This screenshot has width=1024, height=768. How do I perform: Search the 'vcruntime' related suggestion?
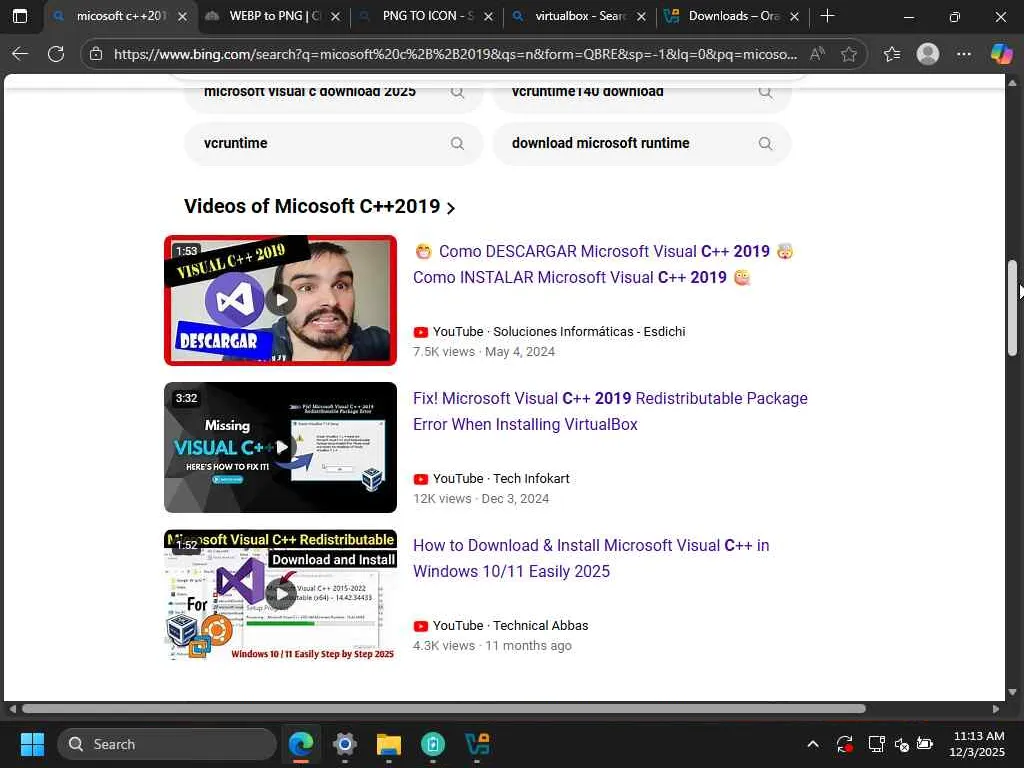click(x=334, y=143)
